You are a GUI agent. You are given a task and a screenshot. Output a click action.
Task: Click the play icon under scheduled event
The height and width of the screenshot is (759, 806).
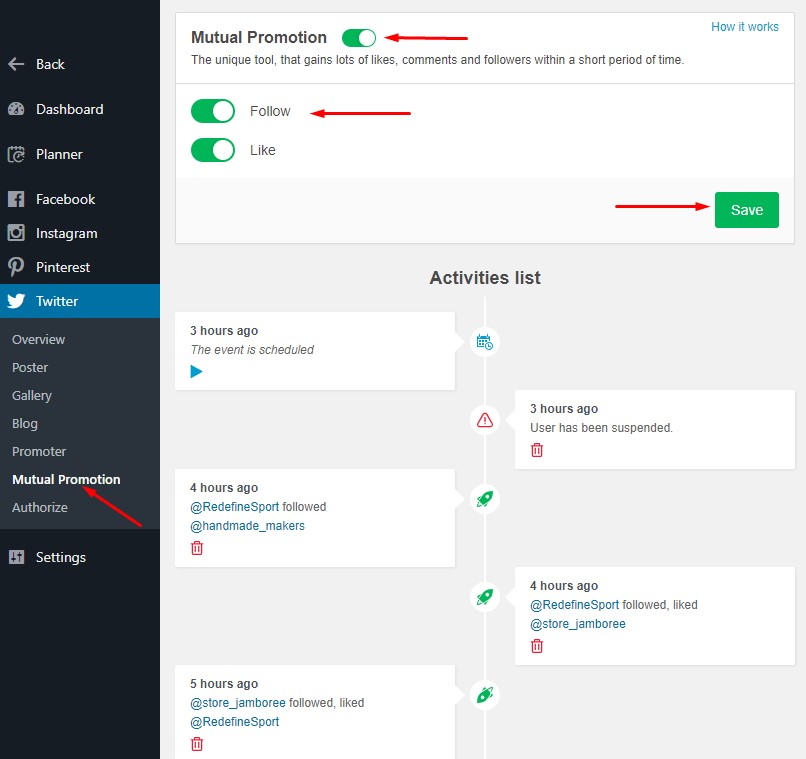click(196, 371)
